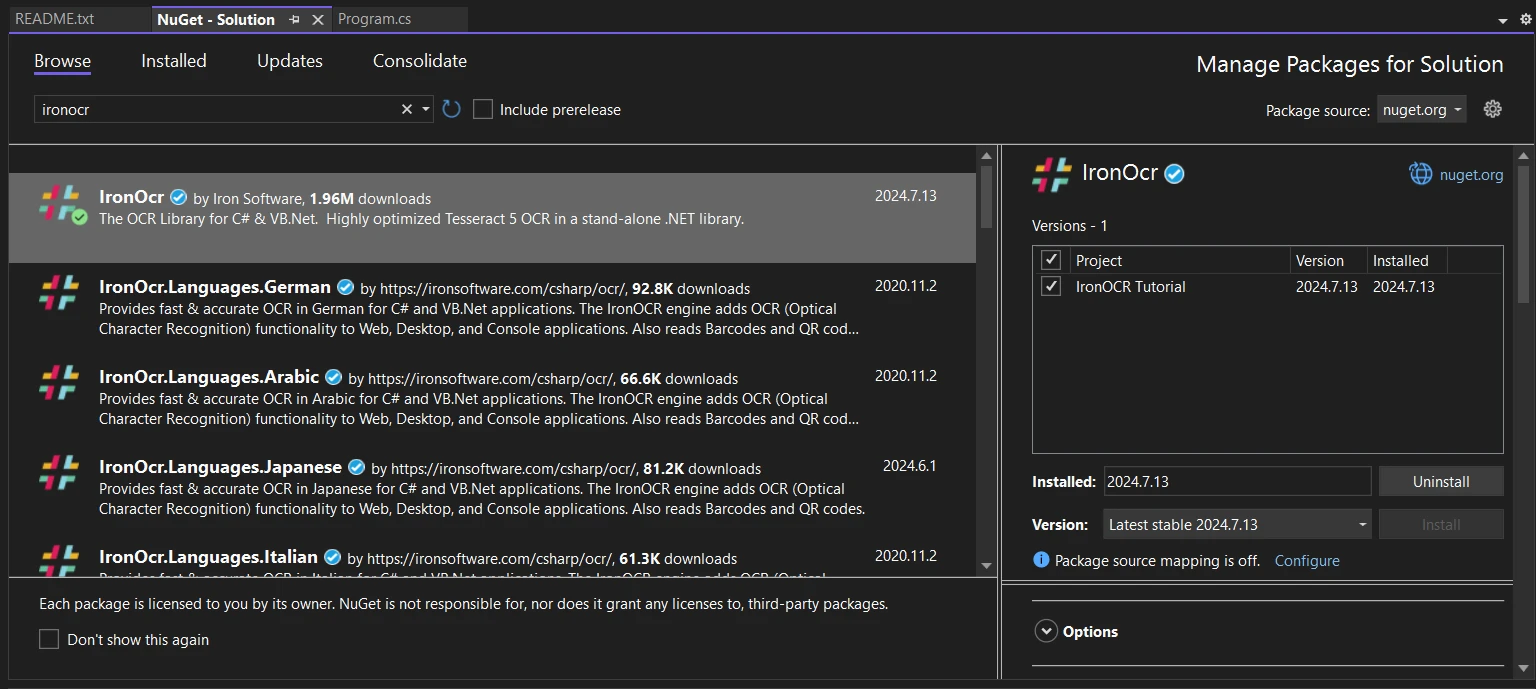1536x689 pixels.
Task: Open the Program.cs document tab
Action: pyautogui.click(x=374, y=19)
